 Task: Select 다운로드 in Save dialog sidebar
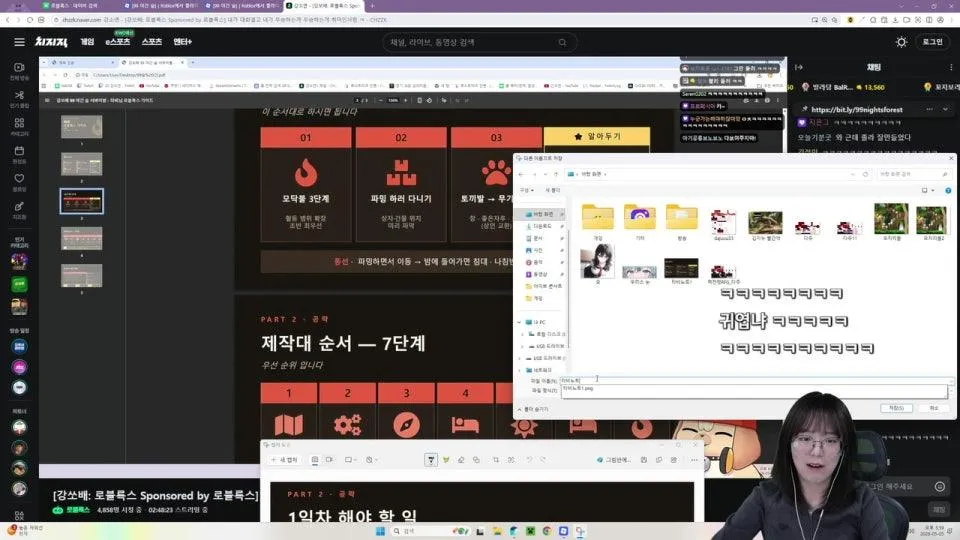point(542,226)
